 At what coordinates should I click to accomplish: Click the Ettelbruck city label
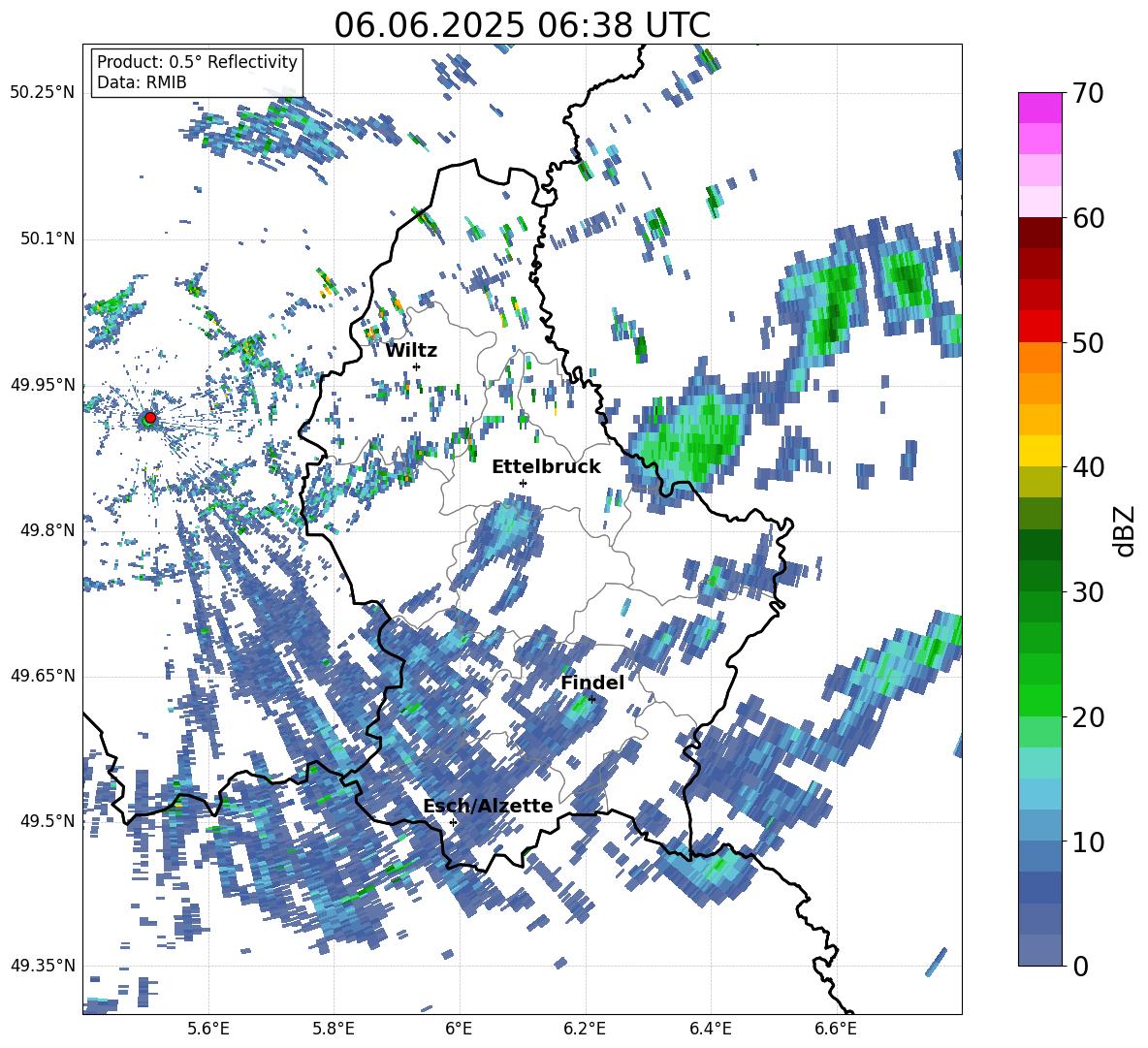click(546, 467)
